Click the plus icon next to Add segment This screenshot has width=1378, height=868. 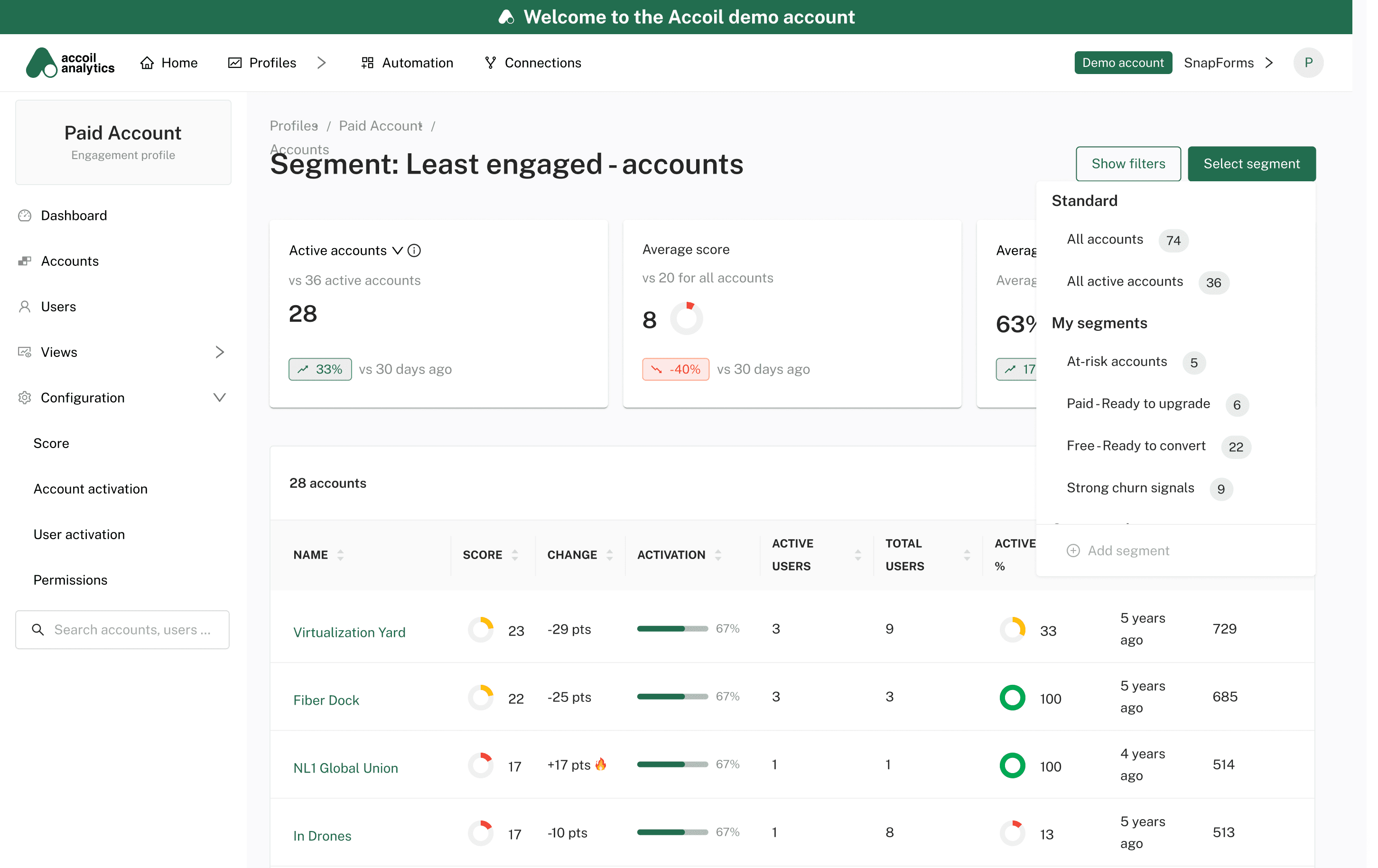click(x=1073, y=551)
